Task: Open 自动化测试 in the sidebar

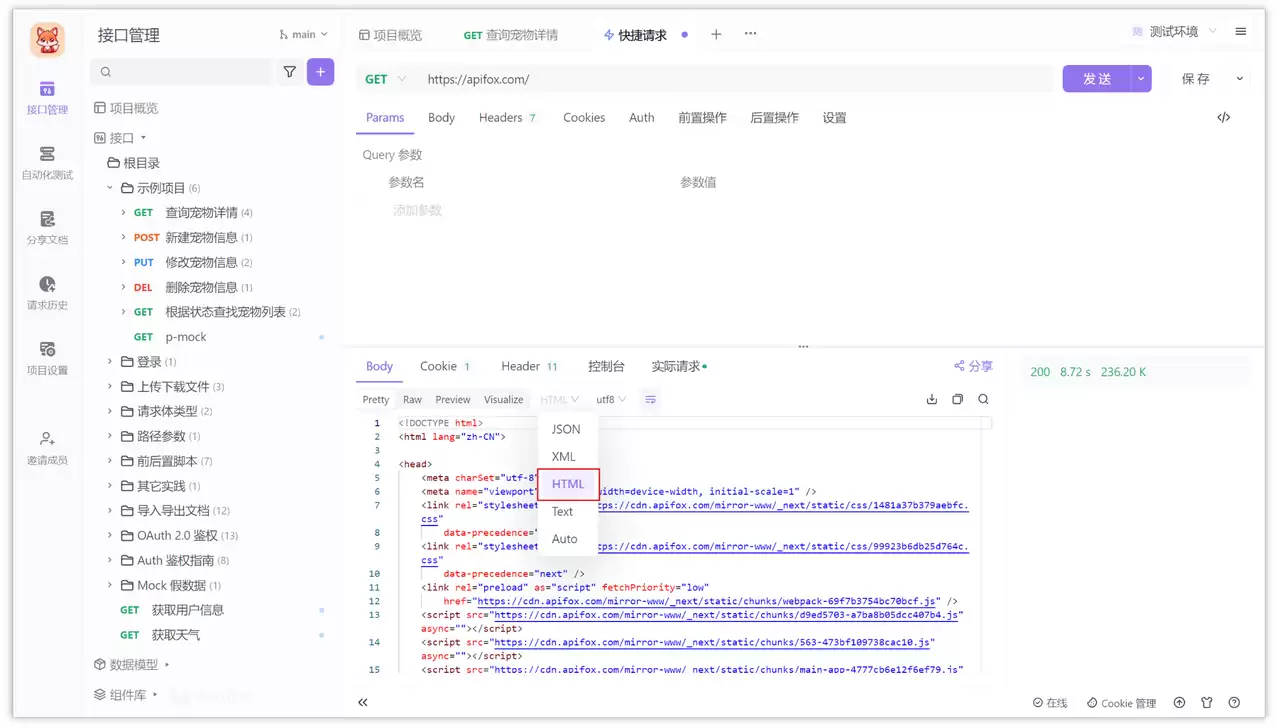Action: click(47, 163)
